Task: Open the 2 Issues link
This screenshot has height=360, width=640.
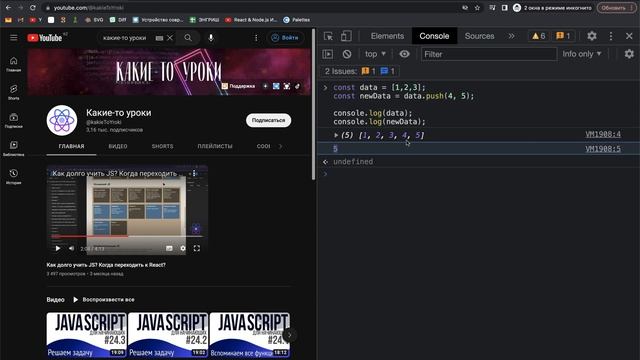Action: coord(360,71)
